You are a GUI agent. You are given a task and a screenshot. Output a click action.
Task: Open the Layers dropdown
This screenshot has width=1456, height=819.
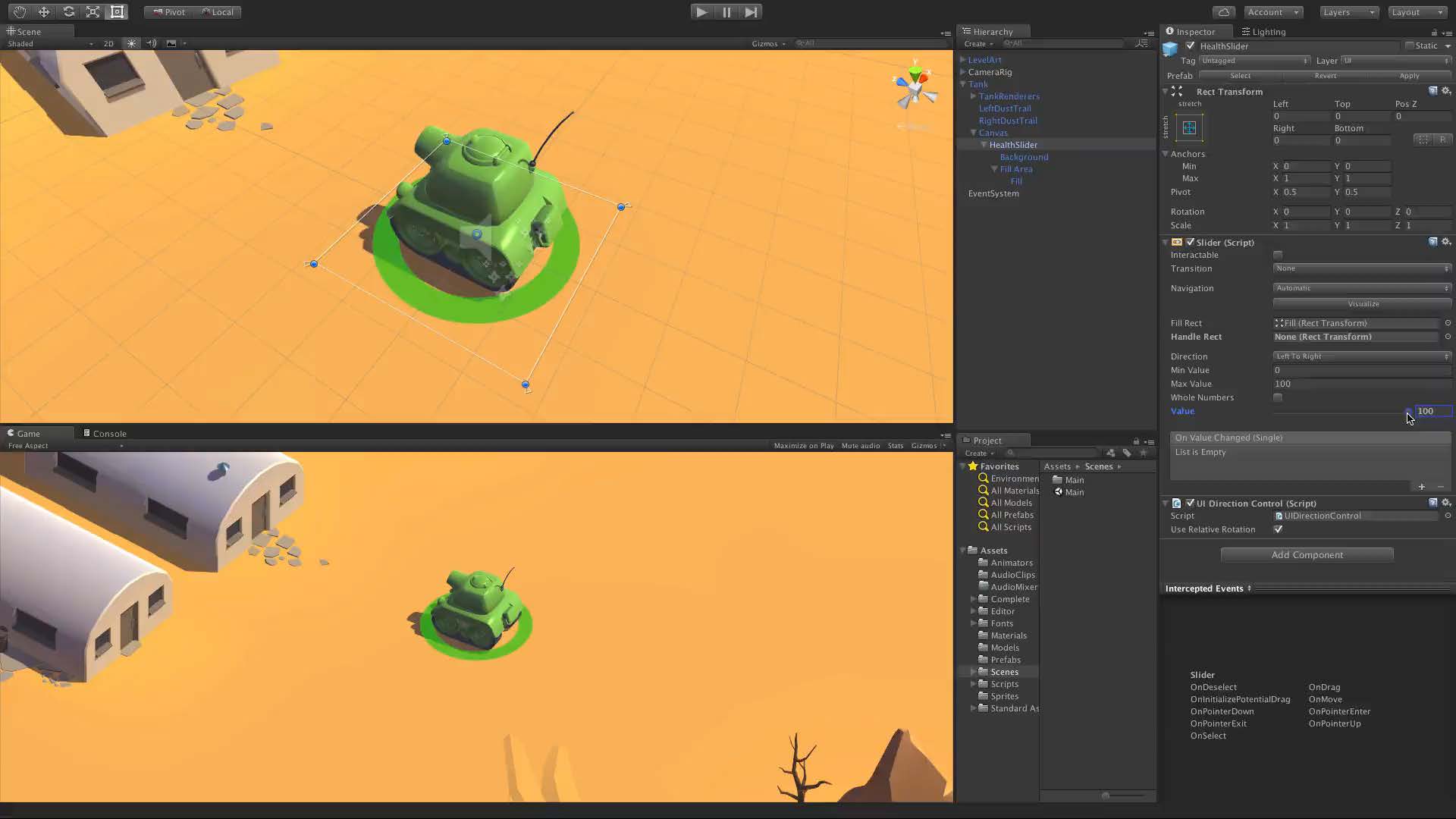[x=1348, y=12]
